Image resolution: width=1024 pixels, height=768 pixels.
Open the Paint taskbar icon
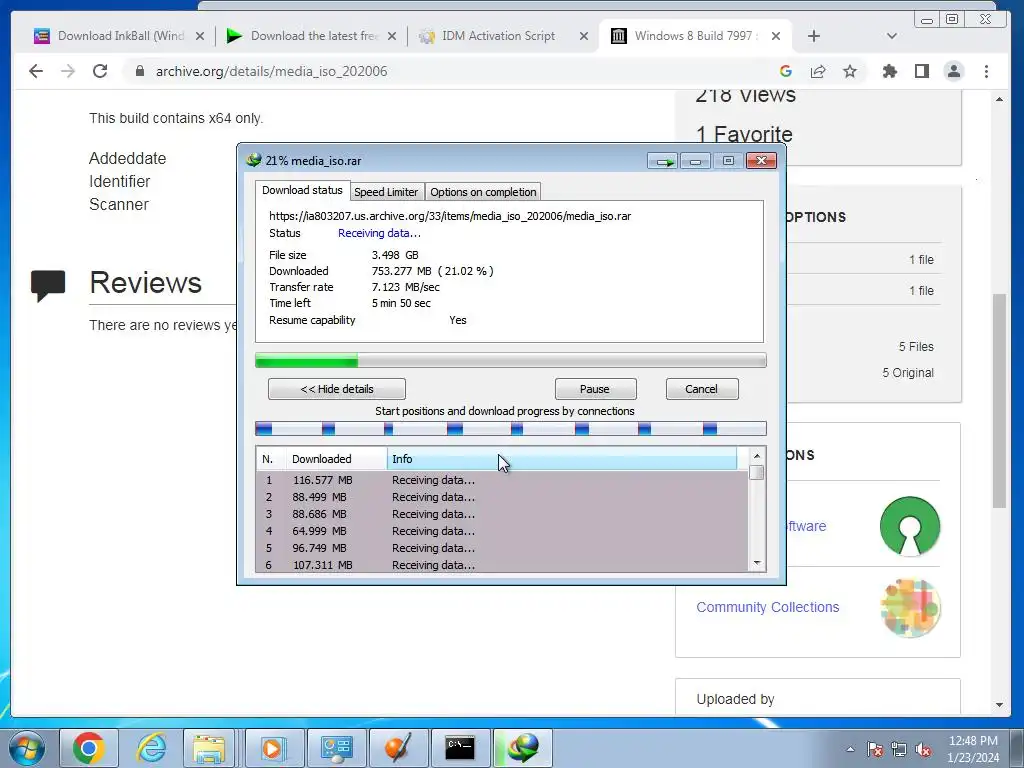click(x=398, y=748)
